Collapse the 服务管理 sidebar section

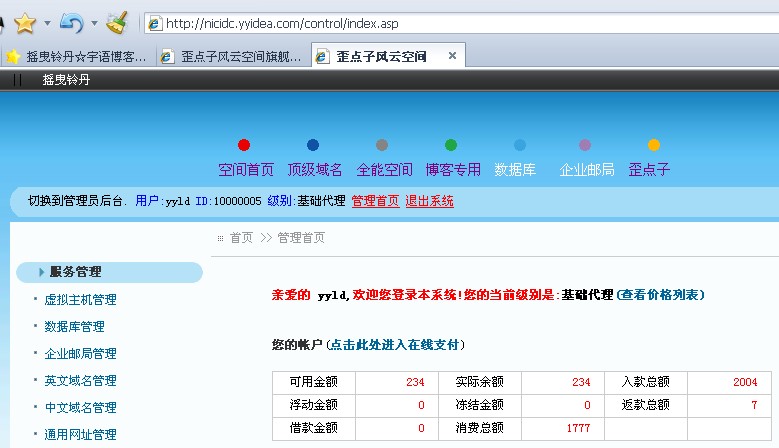click(x=109, y=272)
